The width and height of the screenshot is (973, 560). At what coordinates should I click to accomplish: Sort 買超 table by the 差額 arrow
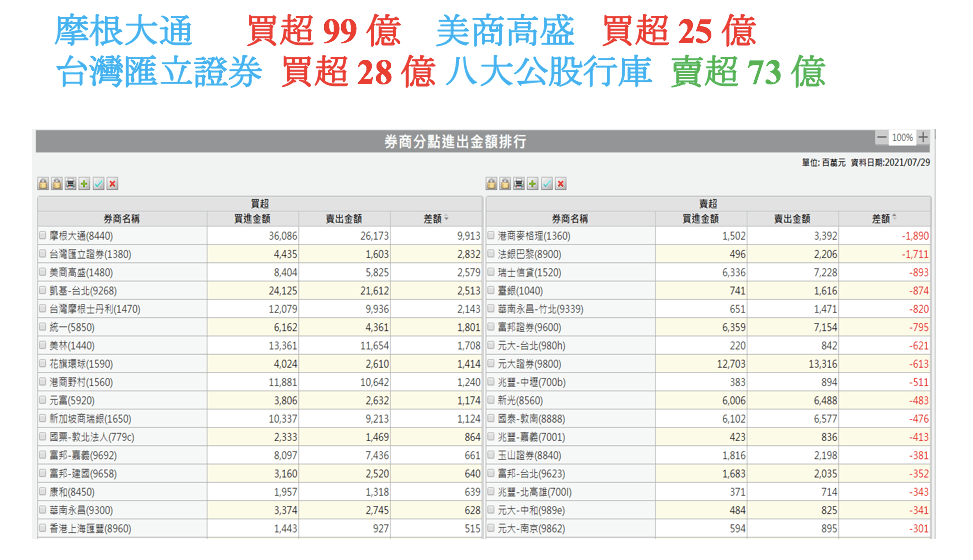click(x=446, y=219)
